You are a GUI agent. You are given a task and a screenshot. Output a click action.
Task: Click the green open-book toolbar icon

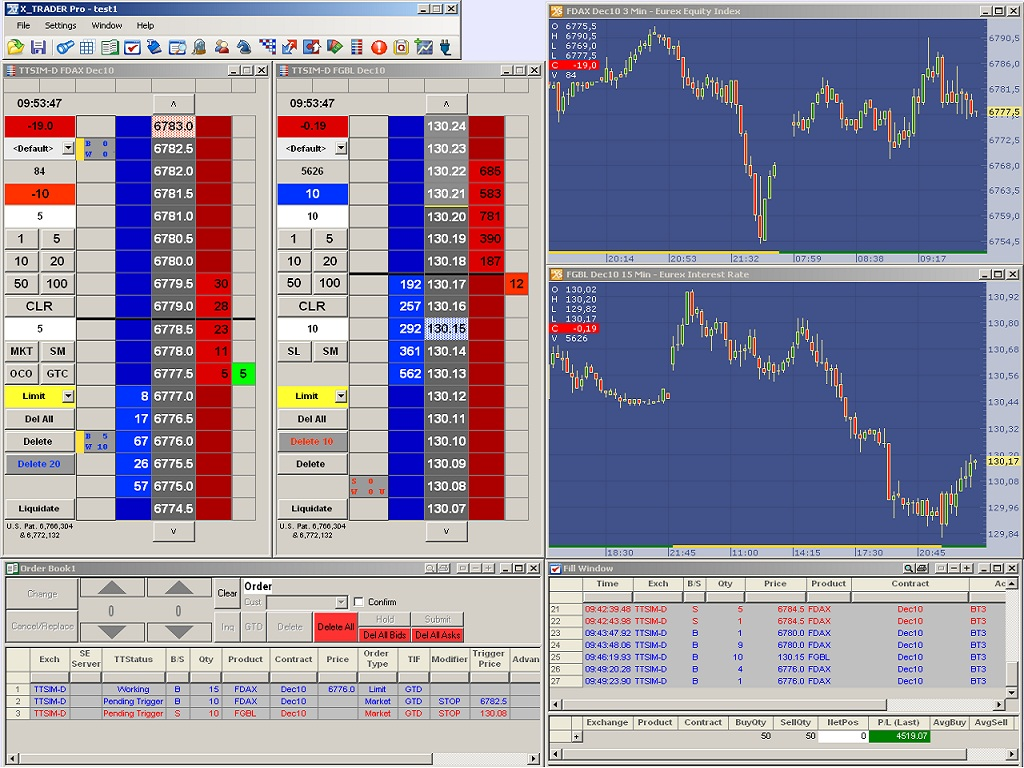[110, 47]
